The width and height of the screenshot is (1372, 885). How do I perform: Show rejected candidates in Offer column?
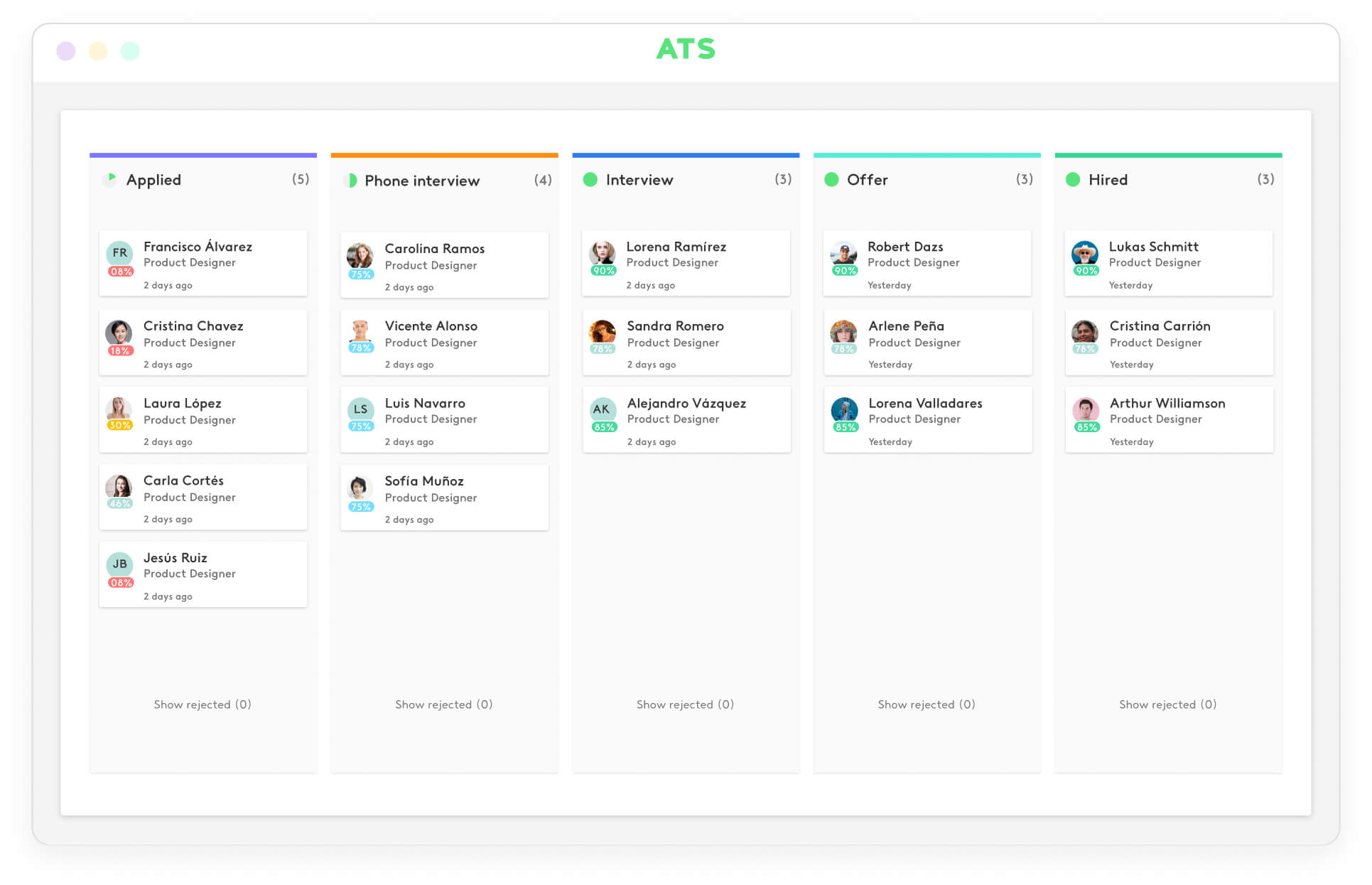[x=927, y=704]
